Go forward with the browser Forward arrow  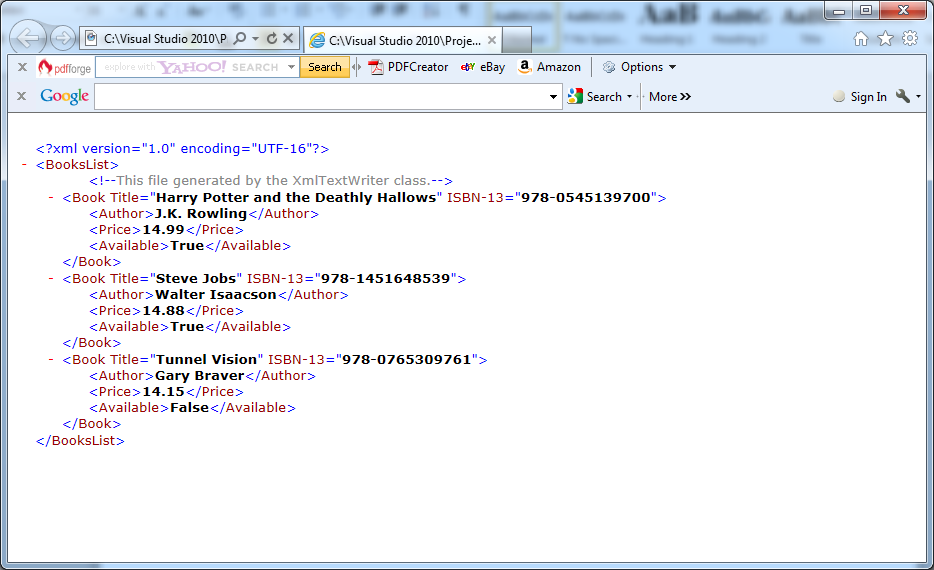(x=63, y=39)
